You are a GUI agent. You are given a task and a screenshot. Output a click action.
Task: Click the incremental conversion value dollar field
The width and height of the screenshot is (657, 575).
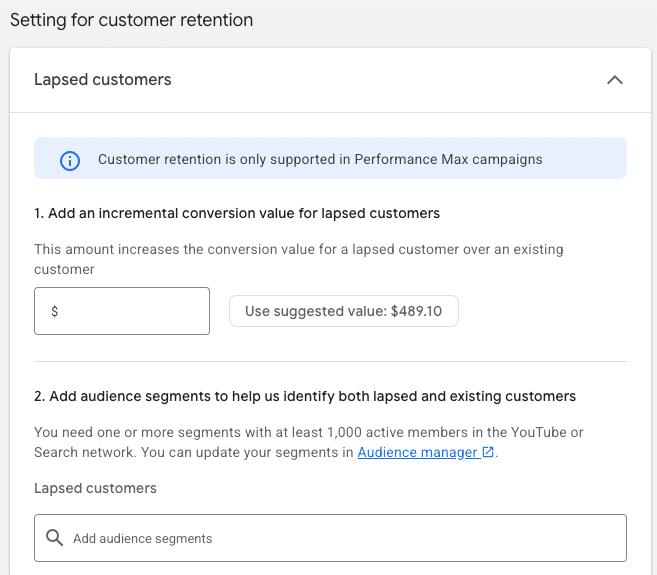point(122,311)
